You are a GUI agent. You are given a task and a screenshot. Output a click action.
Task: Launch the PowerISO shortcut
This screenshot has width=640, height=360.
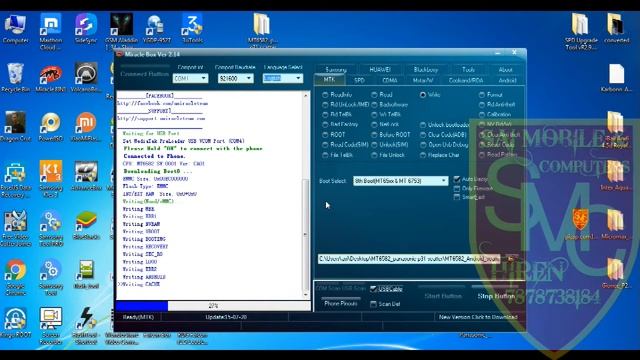pos(51,127)
